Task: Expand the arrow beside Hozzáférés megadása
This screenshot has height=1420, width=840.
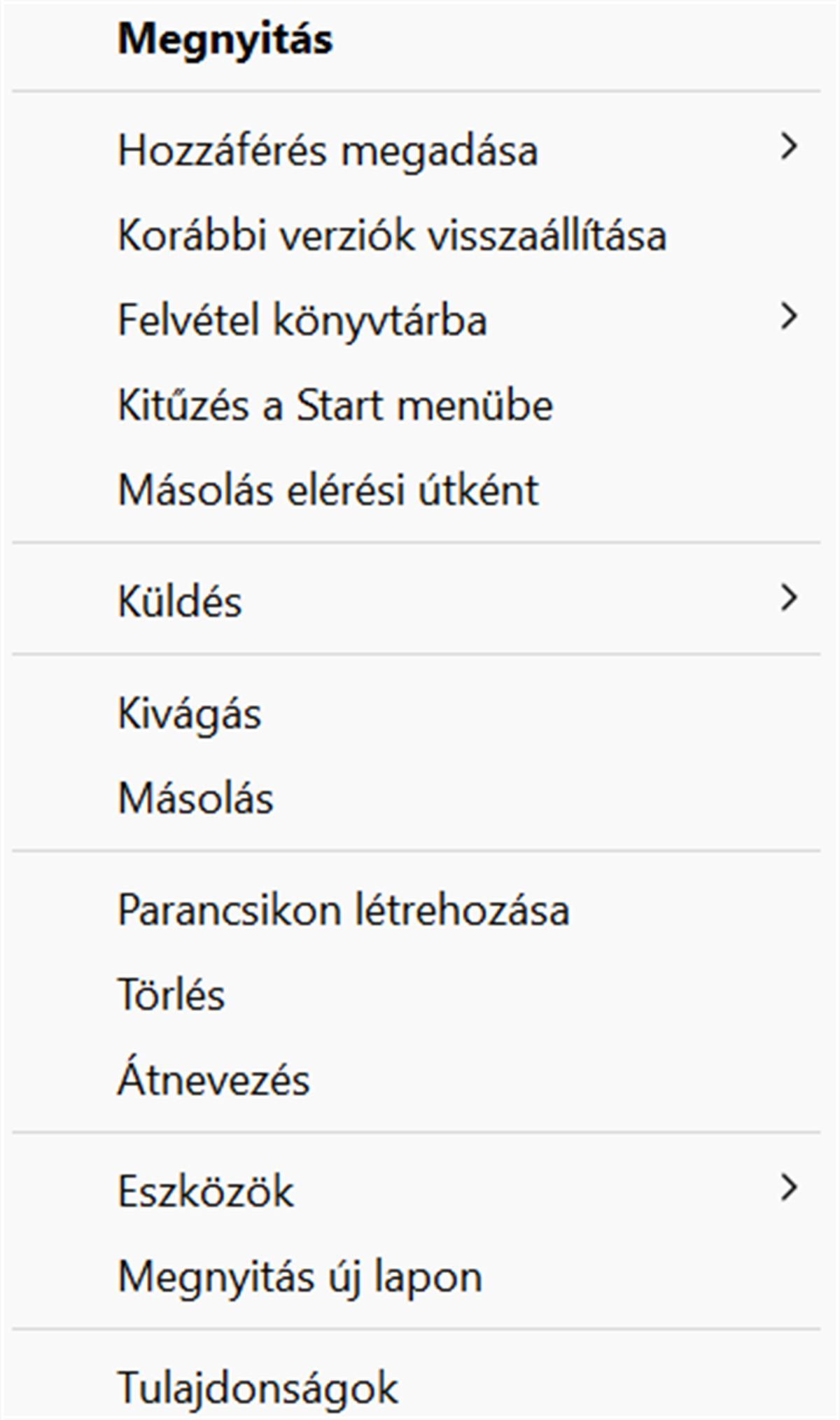Action: pos(789,147)
